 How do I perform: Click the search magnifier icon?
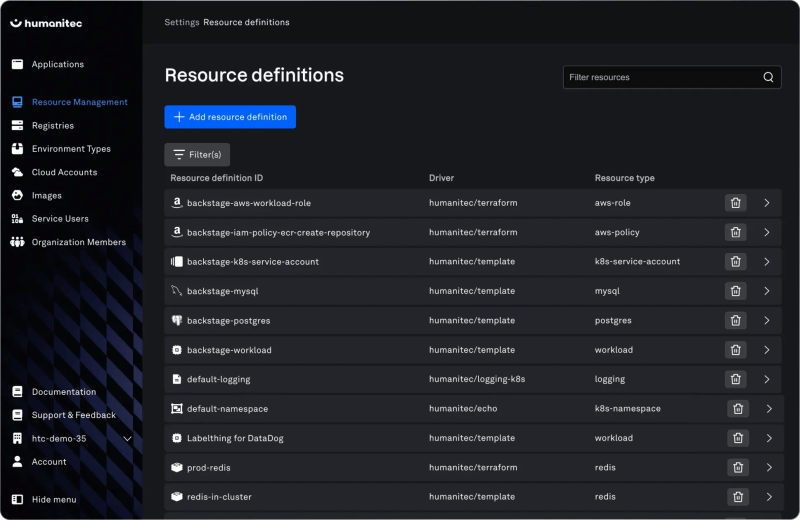[x=768, y=77]
